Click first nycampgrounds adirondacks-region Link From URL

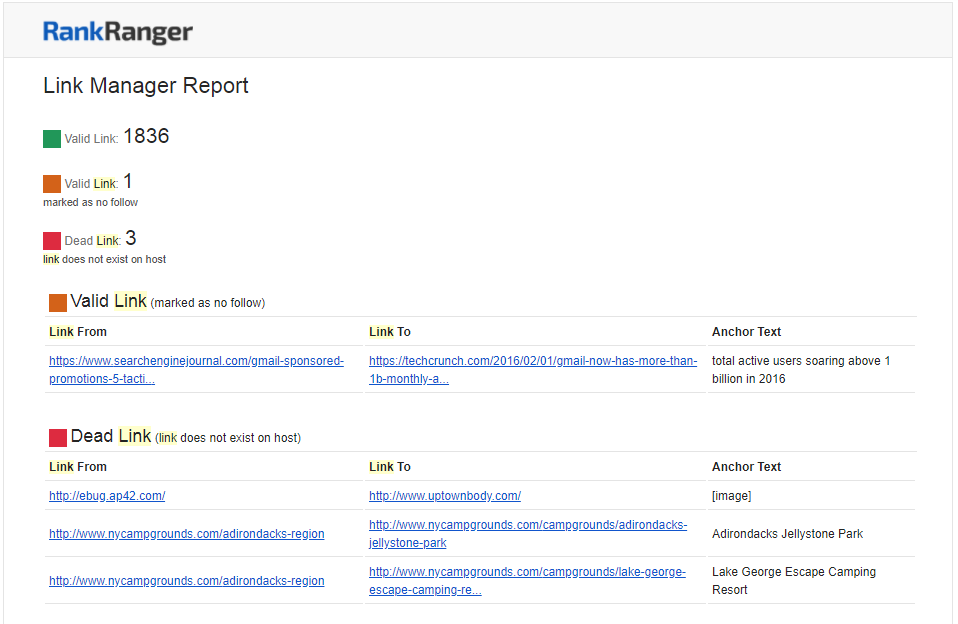[x=186, y=534]
